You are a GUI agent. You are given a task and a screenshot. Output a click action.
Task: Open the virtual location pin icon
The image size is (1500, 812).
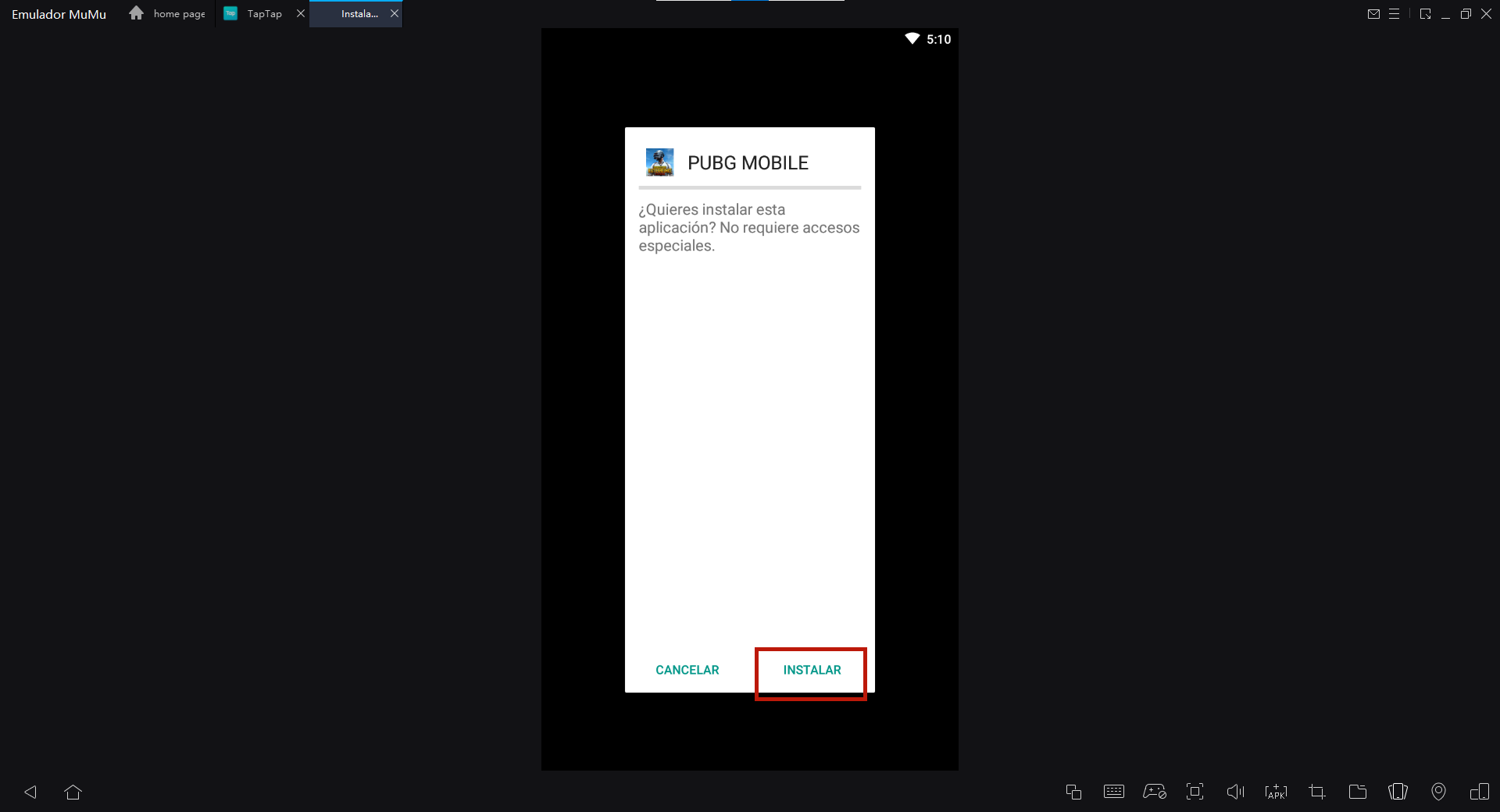1438,792
